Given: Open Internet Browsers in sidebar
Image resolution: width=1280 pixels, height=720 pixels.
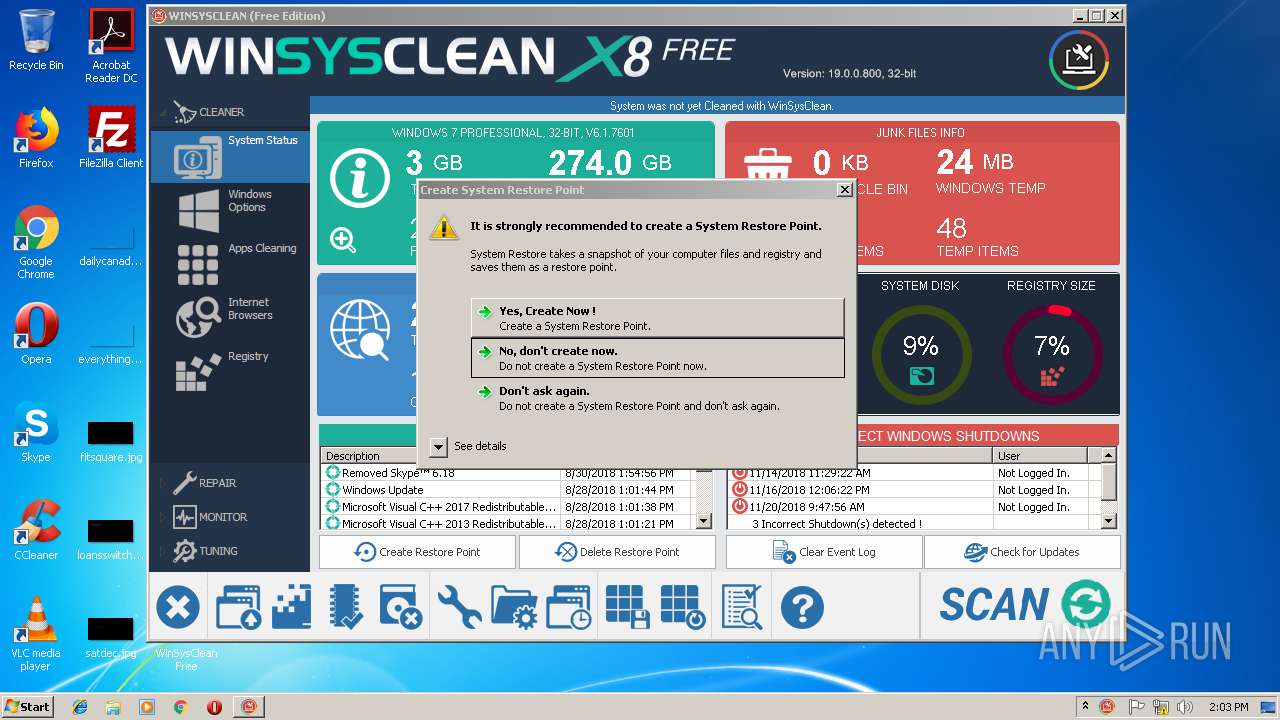Looking at the screenshot, I should 230,317.
